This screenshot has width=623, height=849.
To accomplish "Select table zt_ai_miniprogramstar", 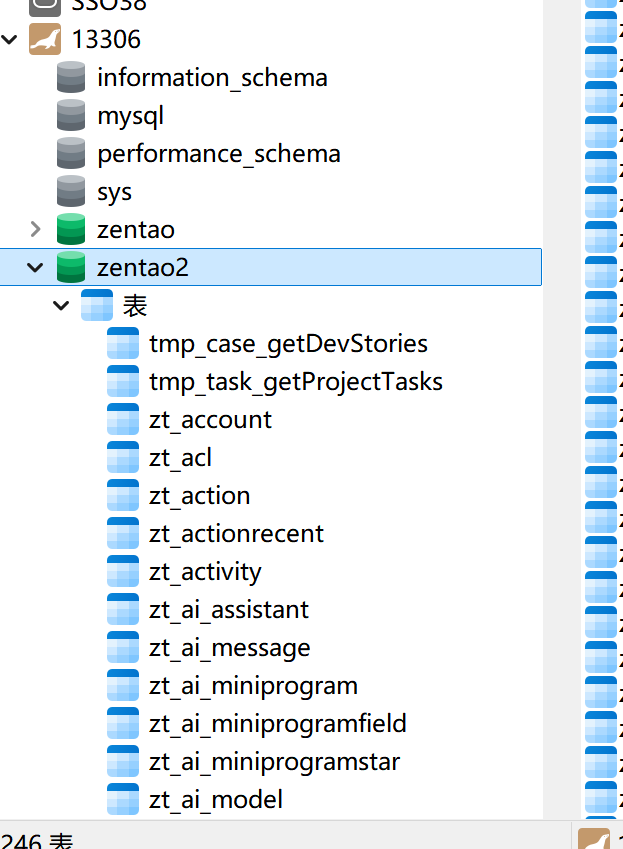I will [274, 762].
